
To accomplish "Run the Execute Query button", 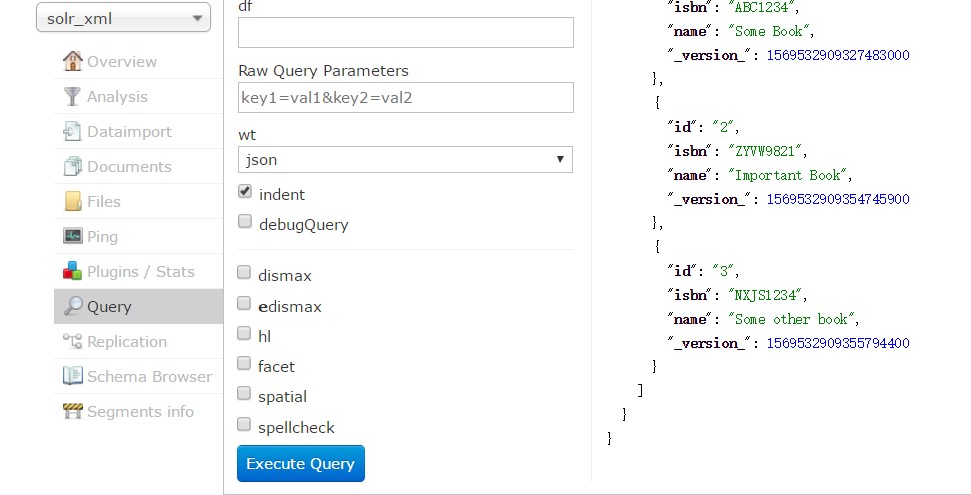I will 301,463.
